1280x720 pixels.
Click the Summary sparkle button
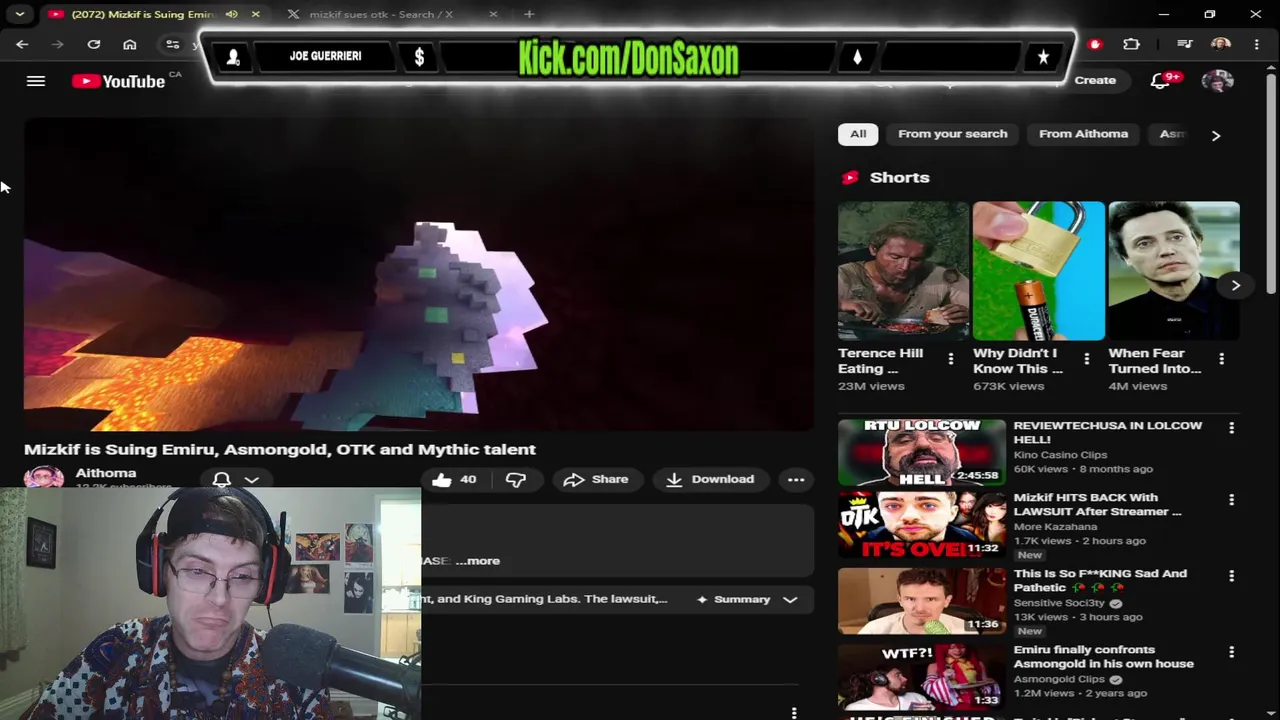point(733,600)
